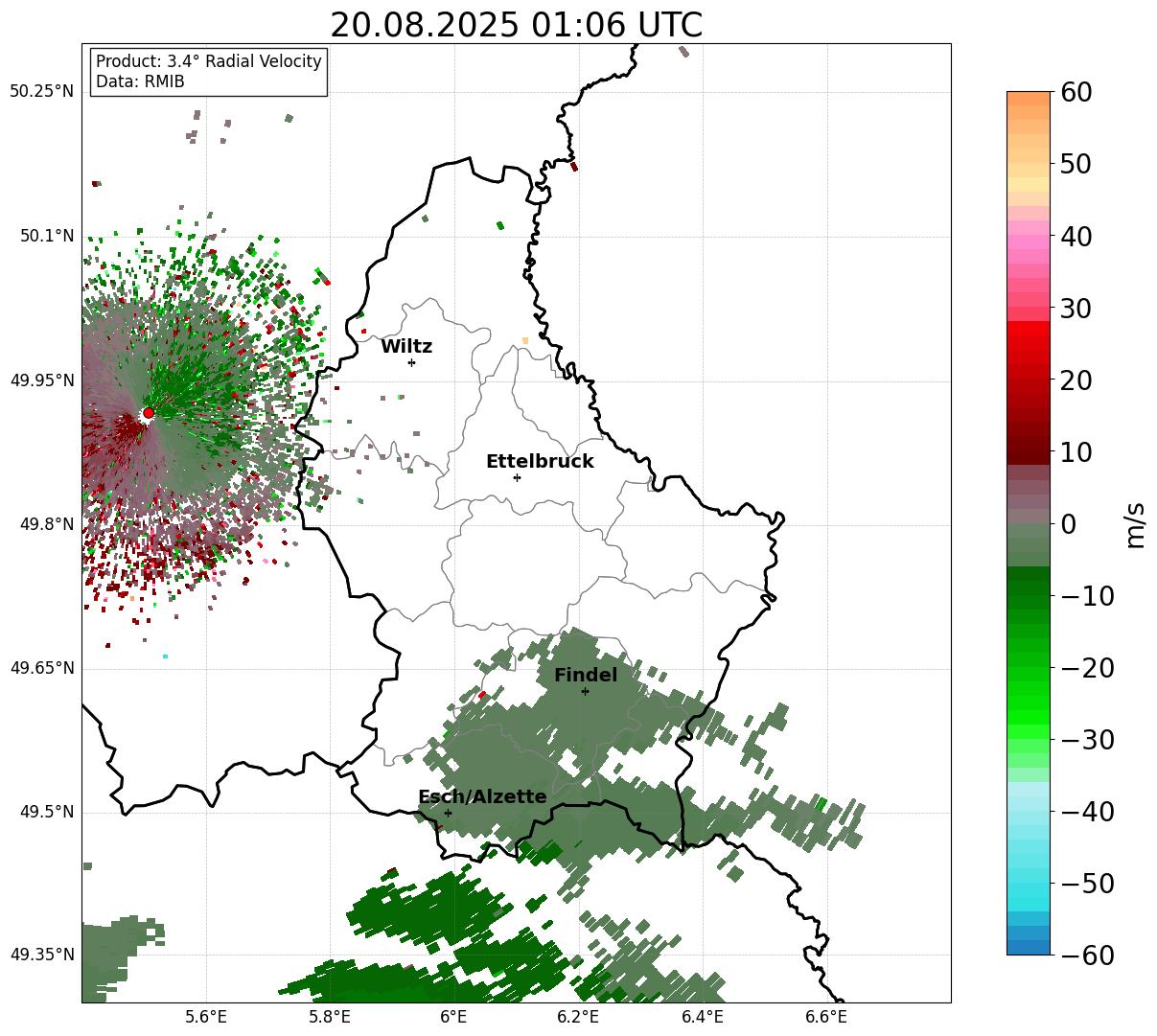Click the 49.65°N latitude label
This screenshot has height=1036, width=1157.
coord(41,668)
